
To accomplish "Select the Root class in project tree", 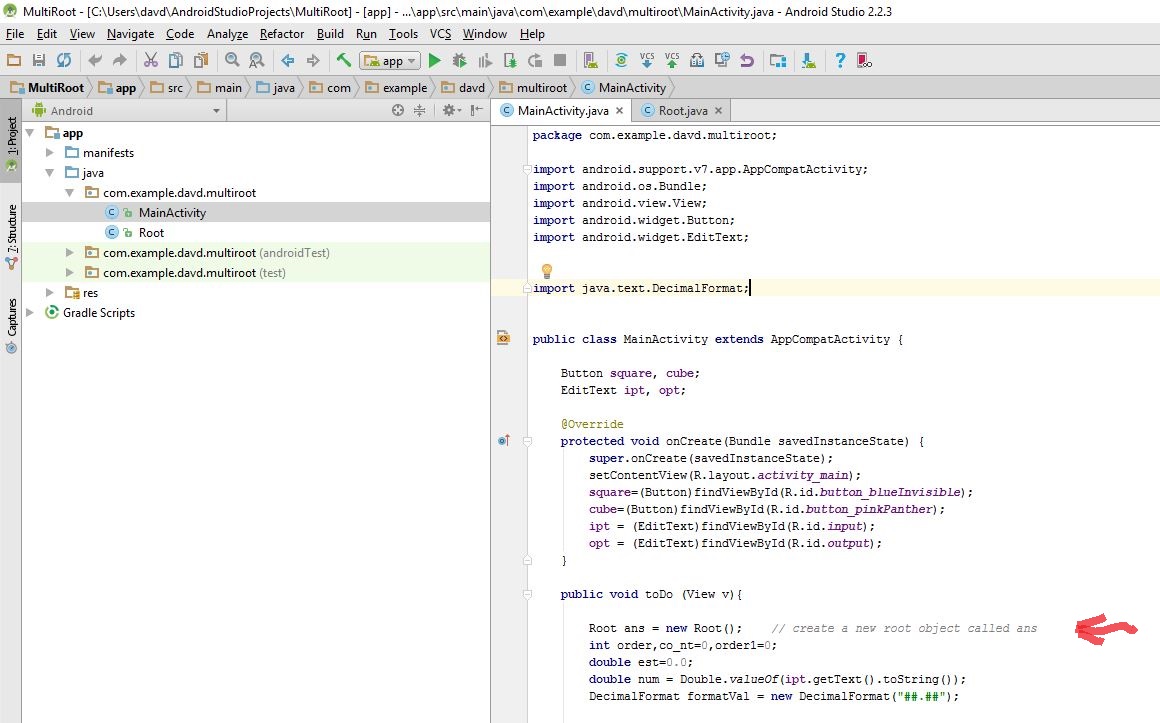I will click(151, 233).
